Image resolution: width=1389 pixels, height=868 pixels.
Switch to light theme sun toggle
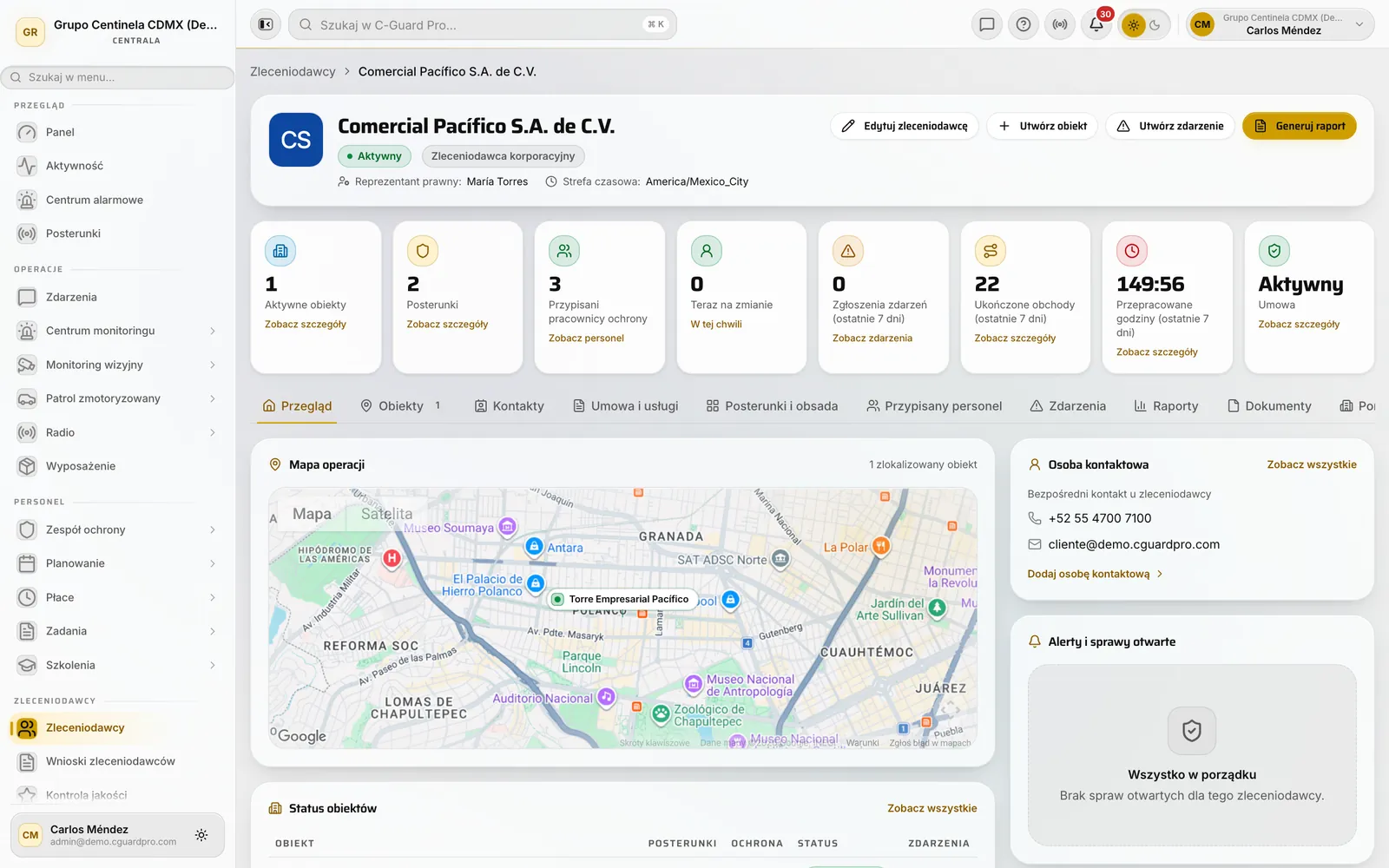point(1133,25)
